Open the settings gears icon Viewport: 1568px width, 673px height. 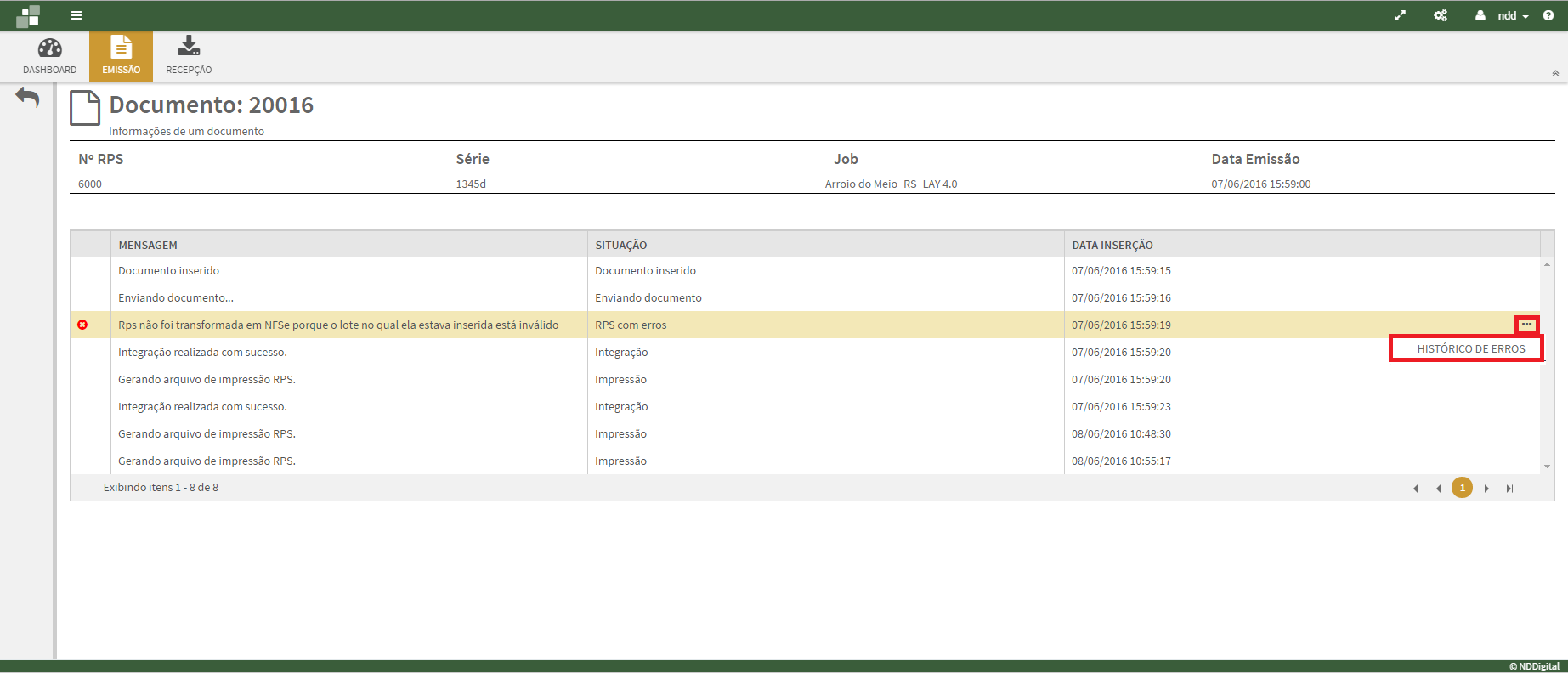(x=1441, y=15)
